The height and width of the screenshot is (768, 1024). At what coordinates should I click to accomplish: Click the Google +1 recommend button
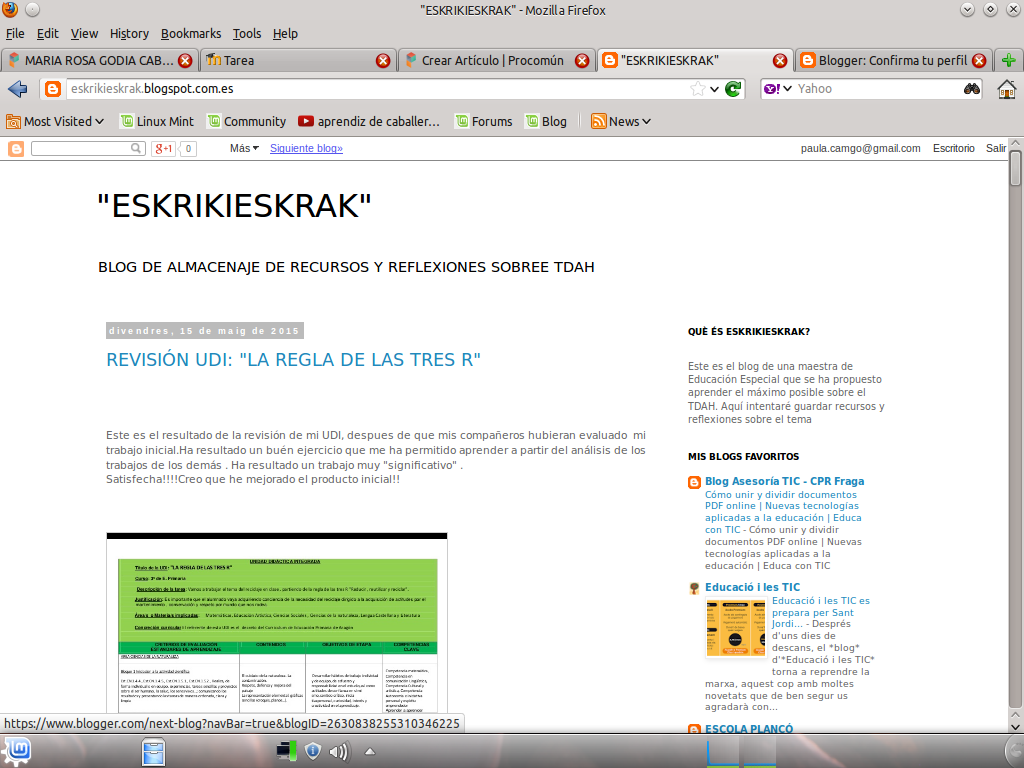tap(162, 147)
